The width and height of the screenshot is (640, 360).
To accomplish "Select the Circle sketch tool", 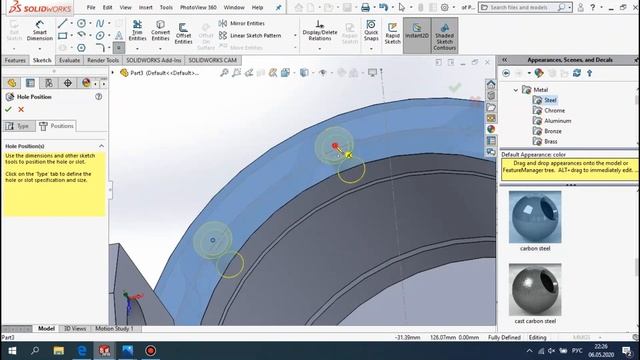I will (82, 24).
